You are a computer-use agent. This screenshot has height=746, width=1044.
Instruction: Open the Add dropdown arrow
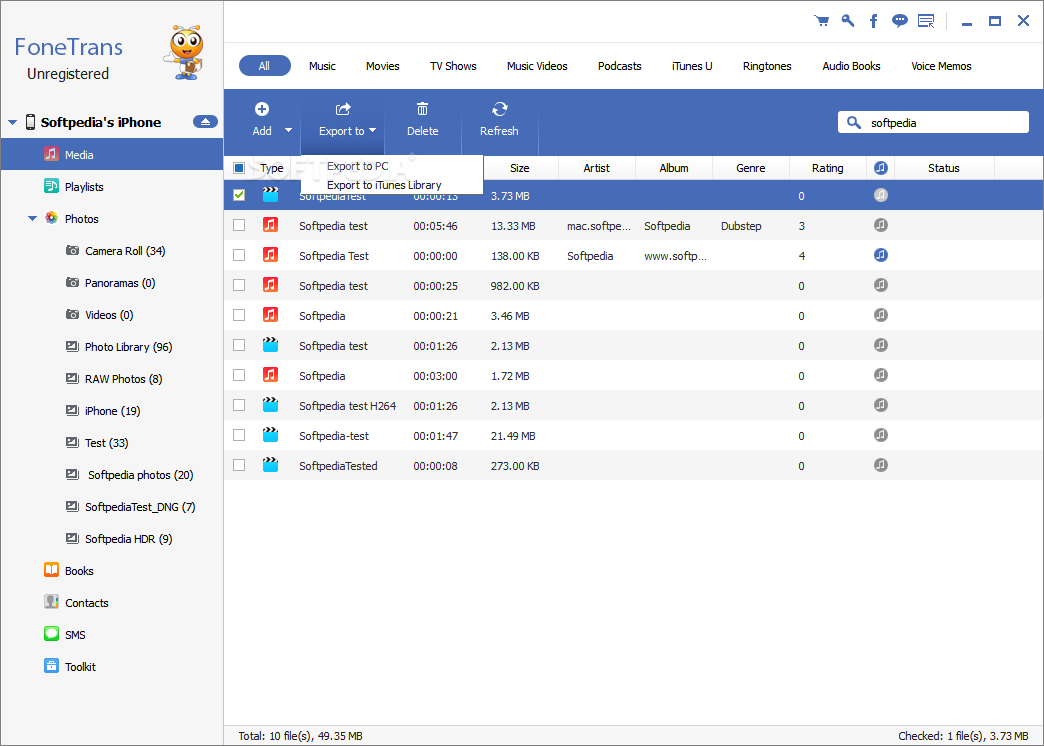pos(288,131)
